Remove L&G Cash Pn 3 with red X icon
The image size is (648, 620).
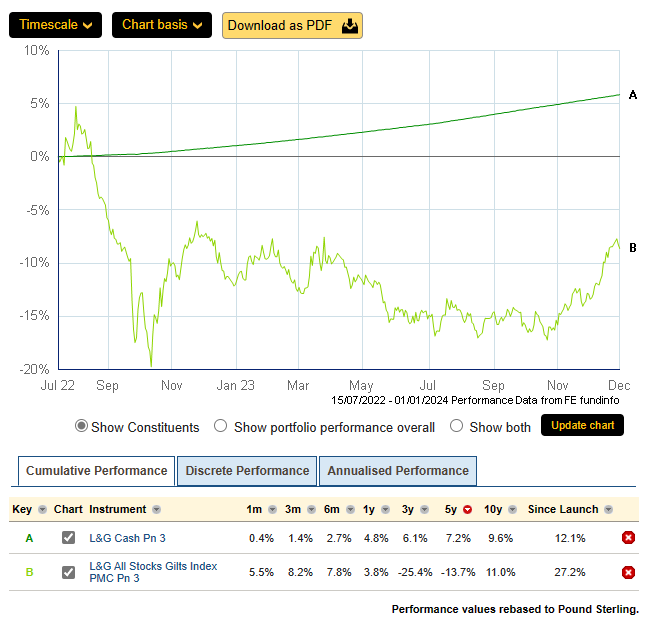point(628,538)
